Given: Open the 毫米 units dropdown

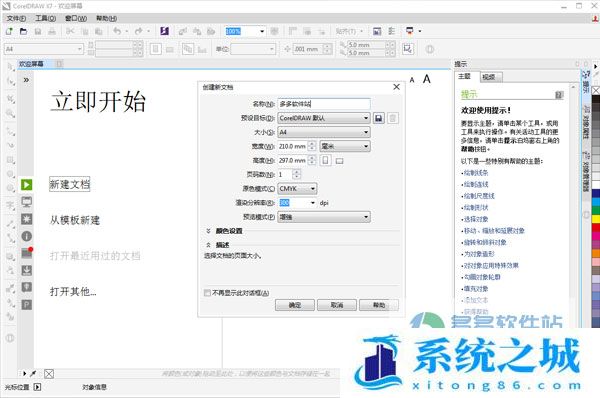Looking at the screenshot, I should click(x=345, y=146).
